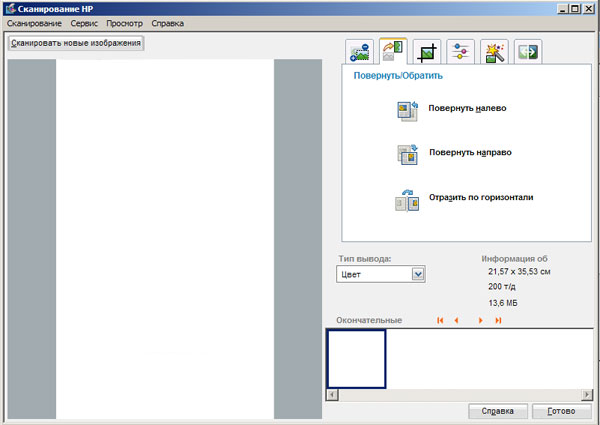Minimize the HP Scanning window
This screenshot has width=600, height=425.
pyautogui.click(x=562, y=8)
